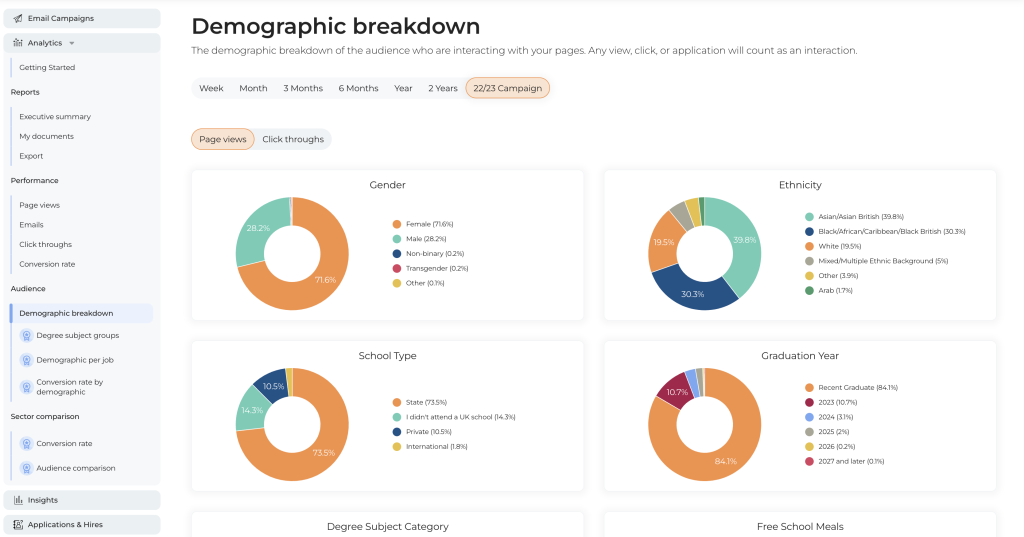The width and height of the screenshot is (1024, 537).
Task: Click Non-binary legend swatch in Gender chart
Action: 396,253
